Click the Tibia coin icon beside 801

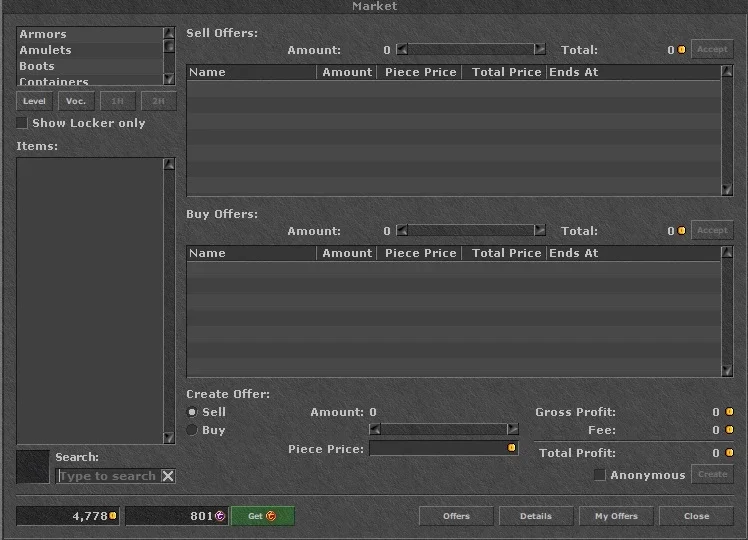(220, 516)
